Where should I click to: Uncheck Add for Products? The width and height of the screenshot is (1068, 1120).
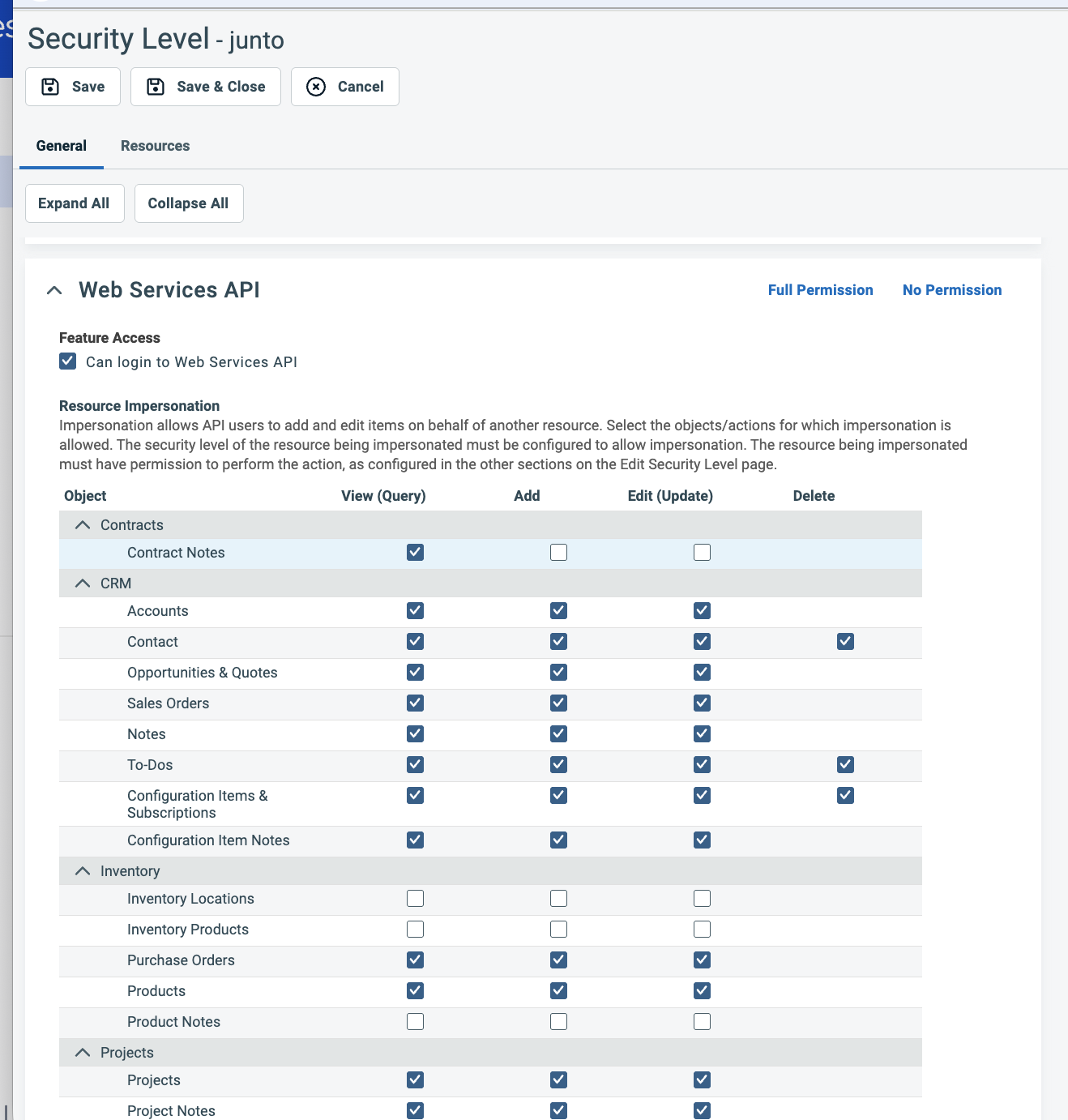coord(559,991)
